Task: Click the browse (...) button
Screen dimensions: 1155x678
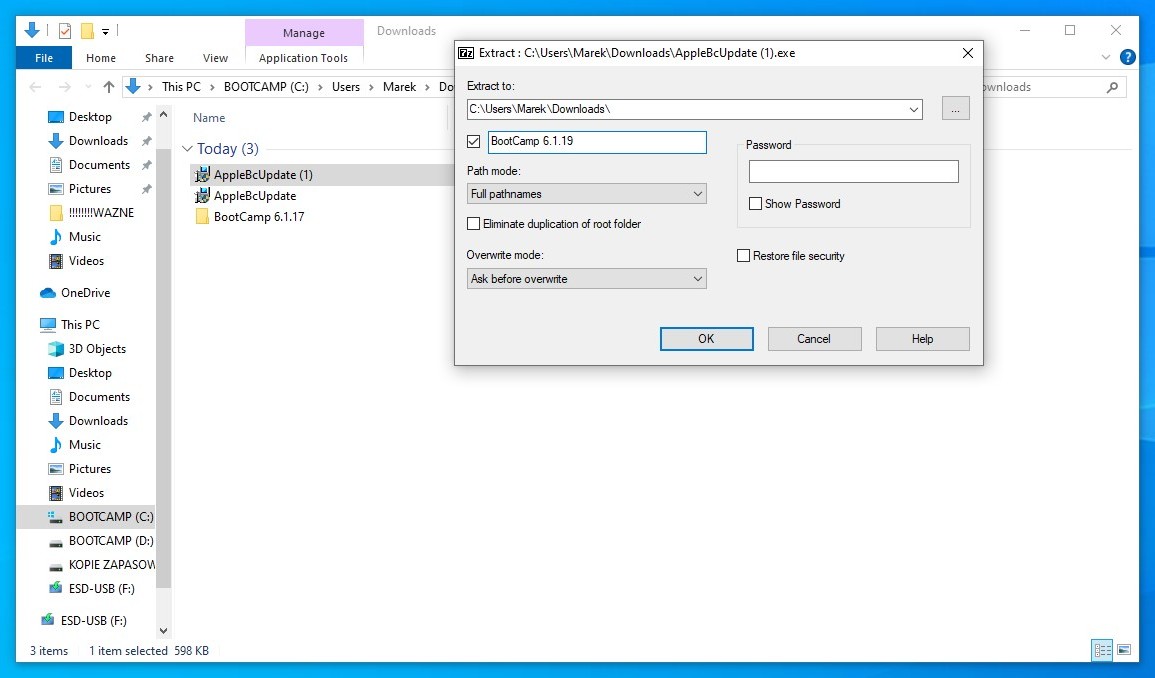Action: point(955,108)
